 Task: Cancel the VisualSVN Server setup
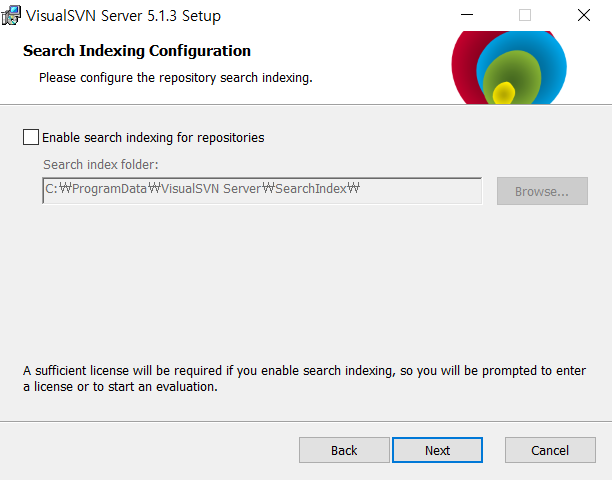(550, 450)
